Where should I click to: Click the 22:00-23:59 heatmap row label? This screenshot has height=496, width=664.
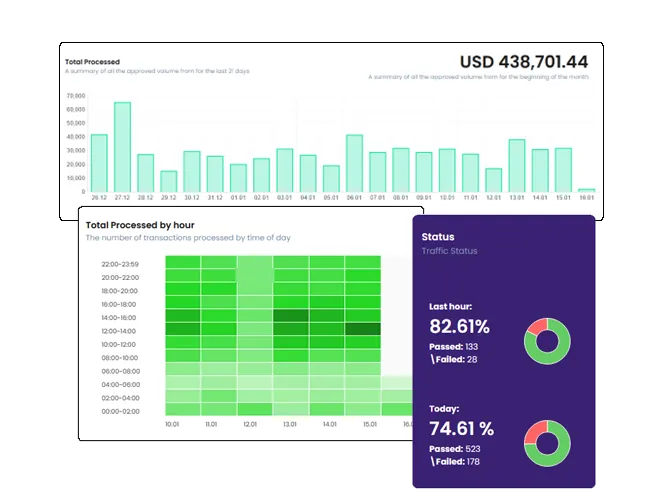(120, 264)
